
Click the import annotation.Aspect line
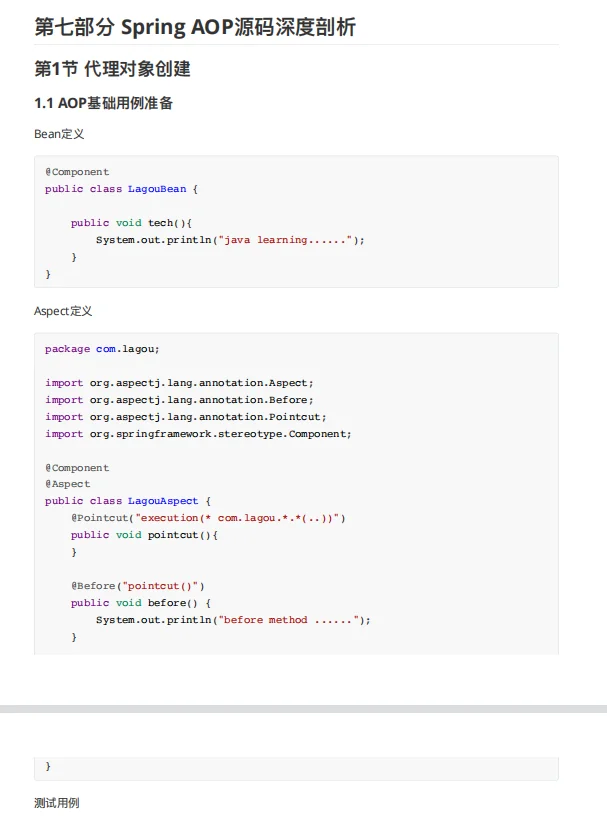[179, 383]
